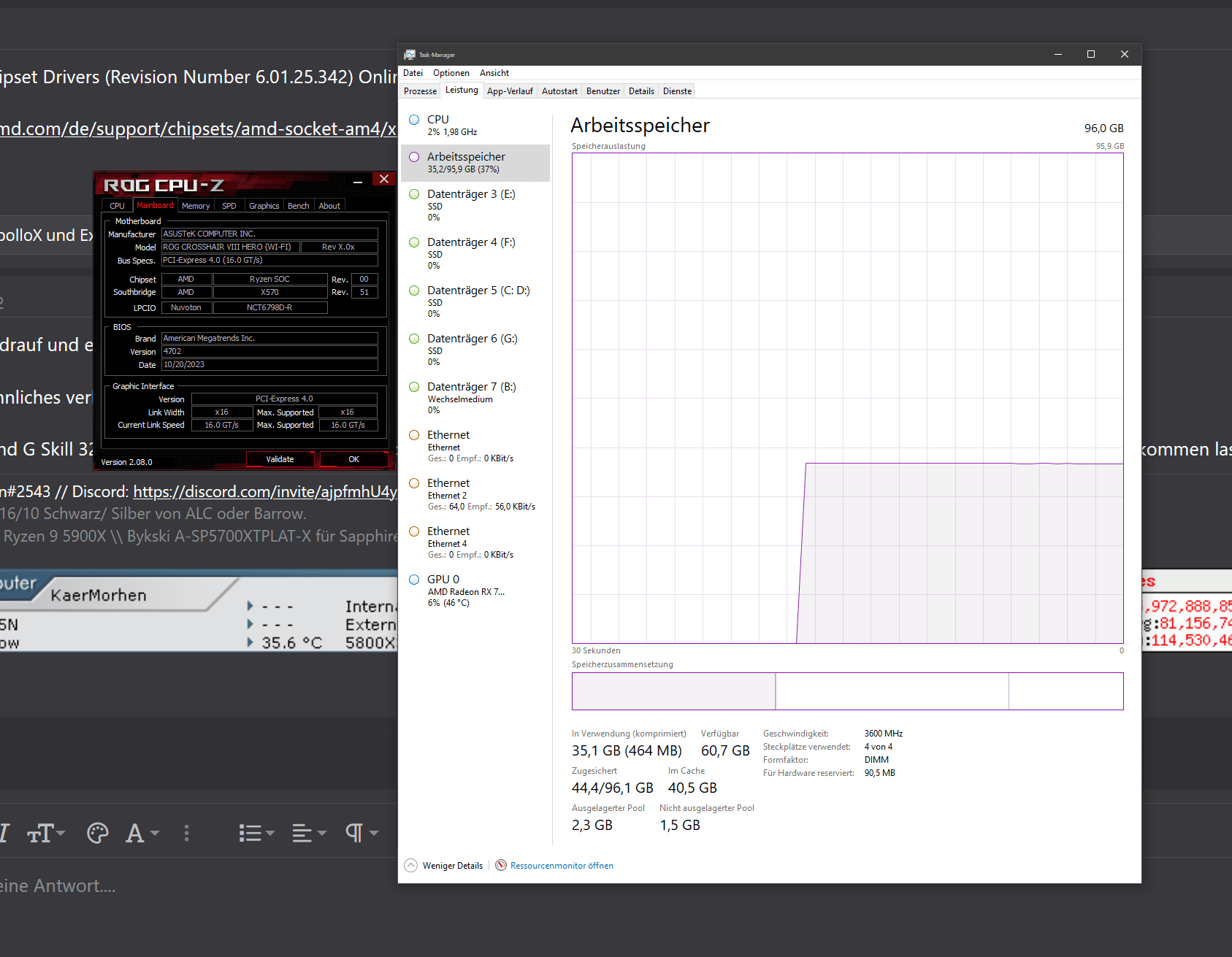
Task: Open the text color palette icon
Action: point(97,833)
